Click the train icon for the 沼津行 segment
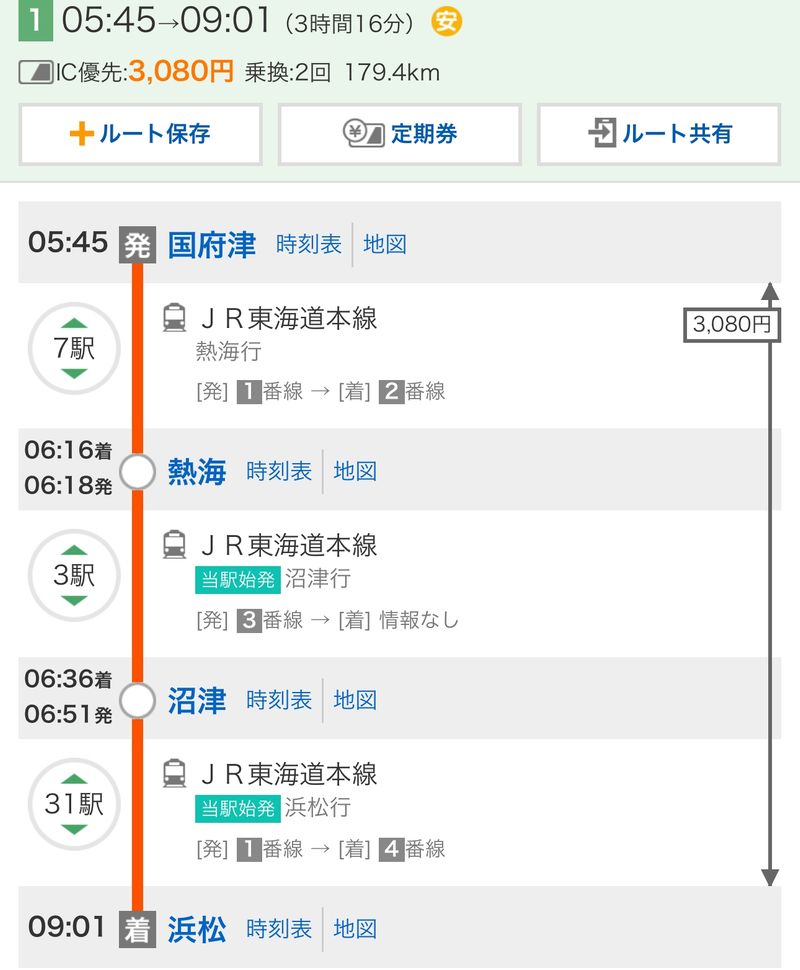800x970 pixels. [174, 545]
